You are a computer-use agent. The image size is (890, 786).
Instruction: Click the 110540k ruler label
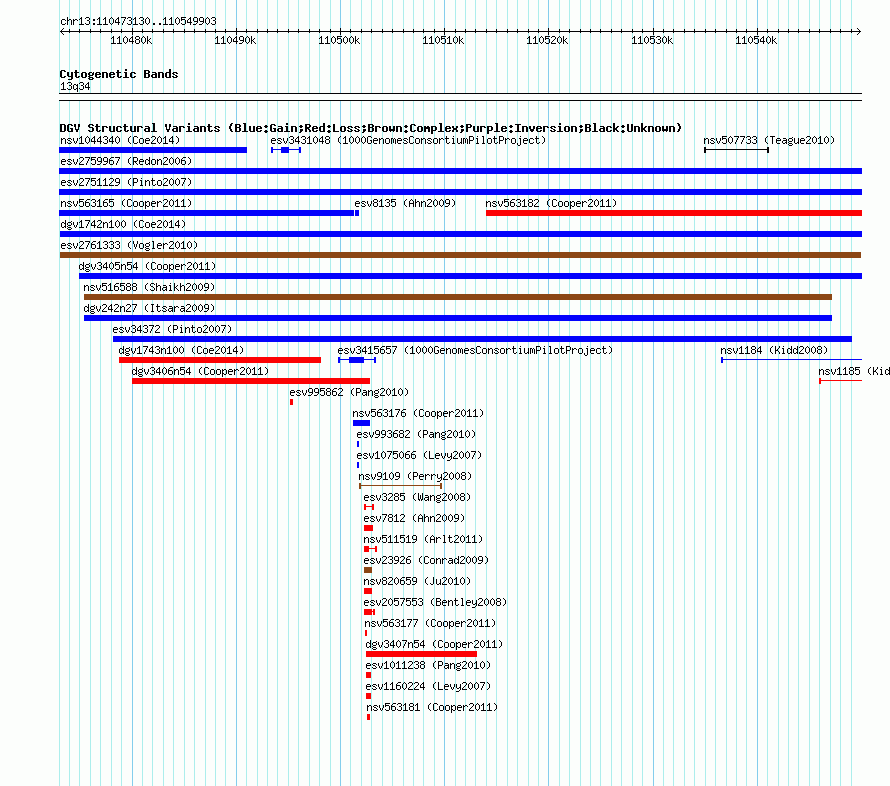pyautogui.click(x=756, y=40)
